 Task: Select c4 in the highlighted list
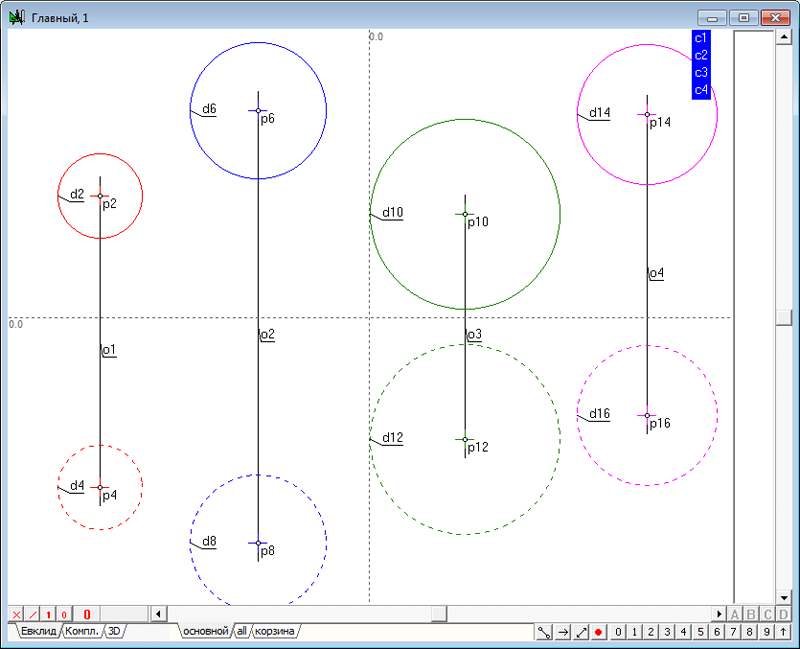pos(701,90)
